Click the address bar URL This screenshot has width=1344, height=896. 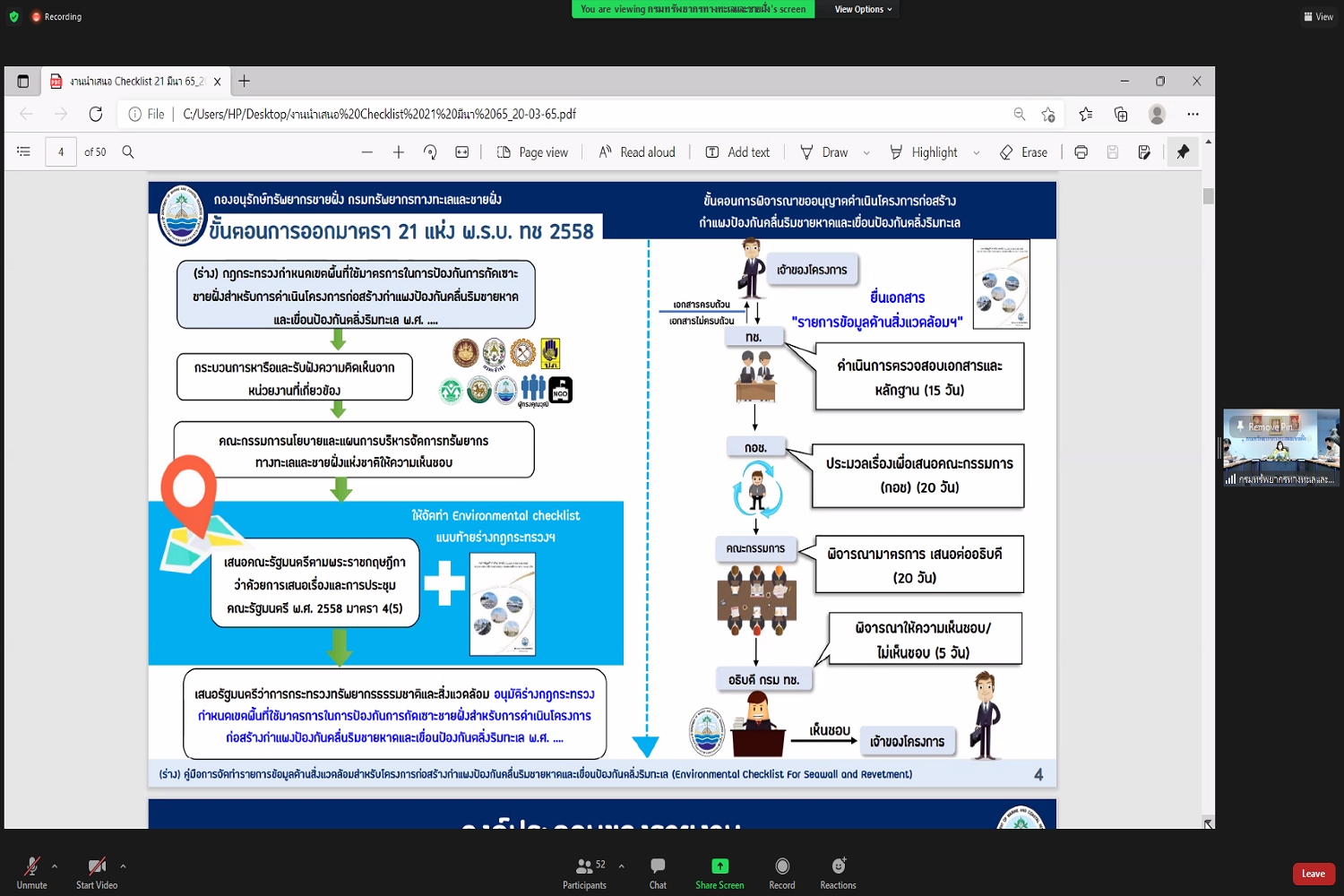coord(380,115)
